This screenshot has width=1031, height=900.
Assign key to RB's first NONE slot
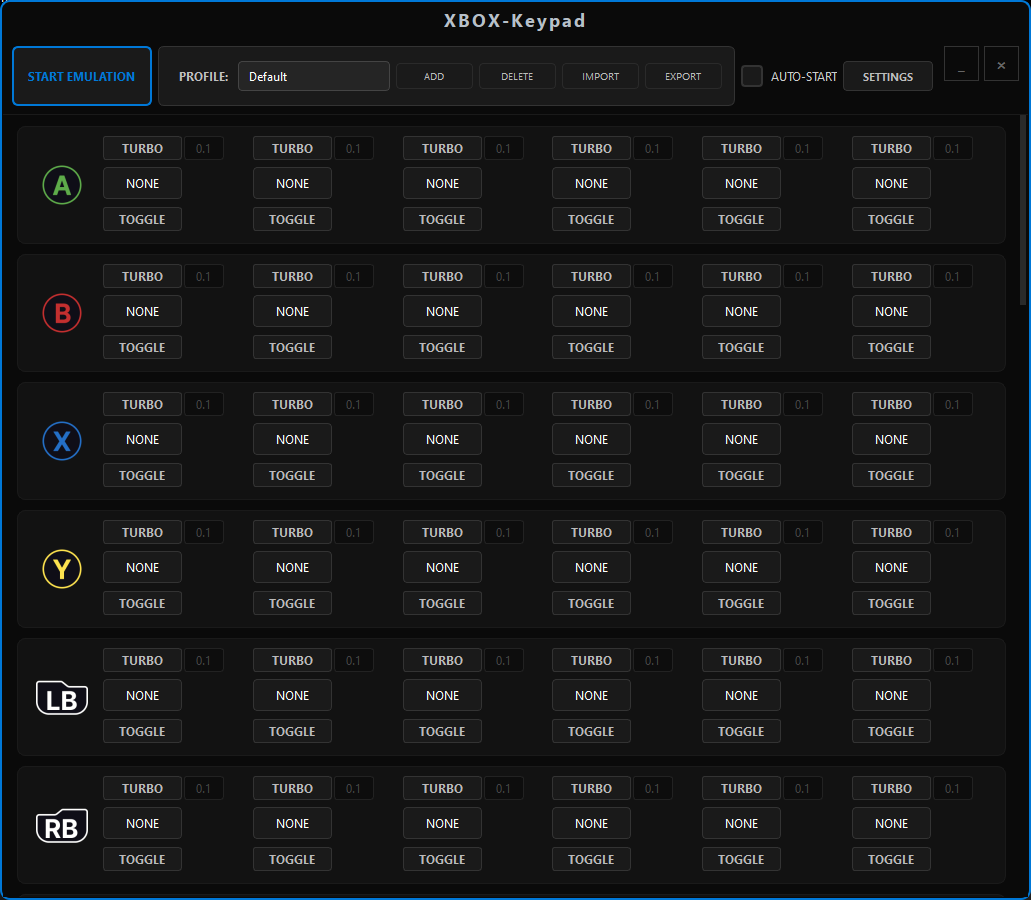(142, 823)
